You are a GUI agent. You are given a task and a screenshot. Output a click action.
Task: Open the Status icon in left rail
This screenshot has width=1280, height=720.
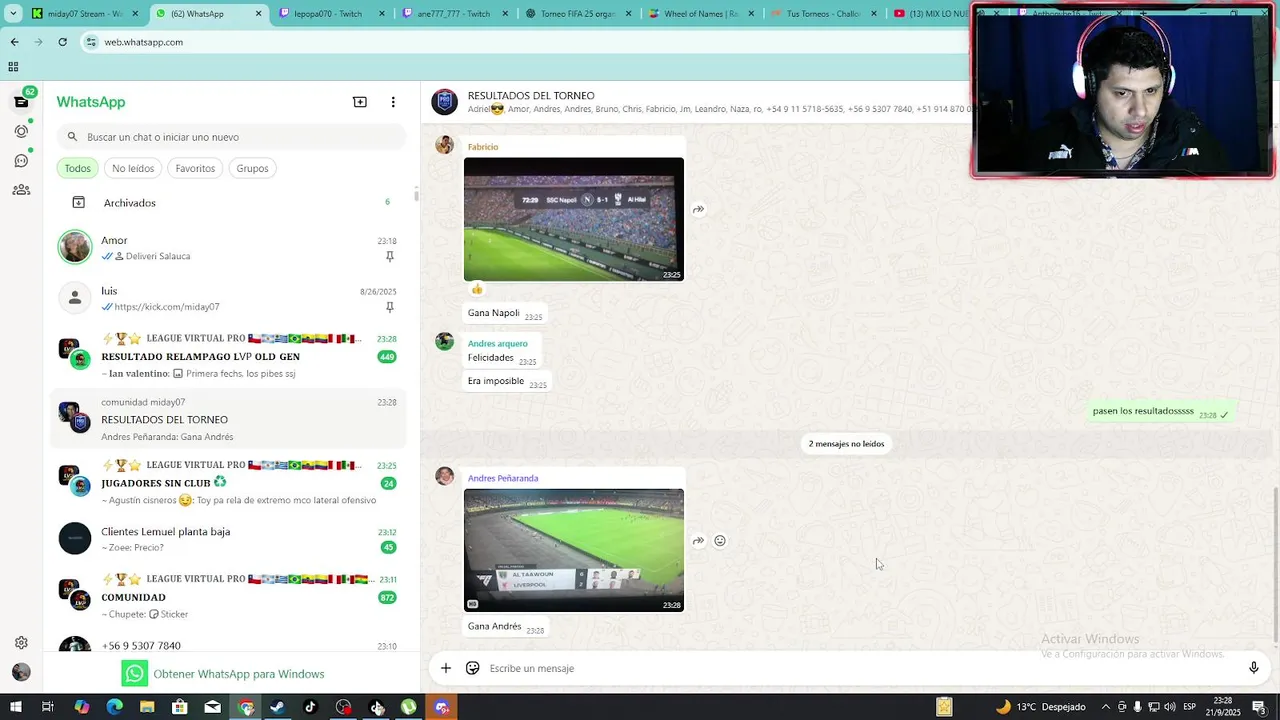[x=21, y=131]
